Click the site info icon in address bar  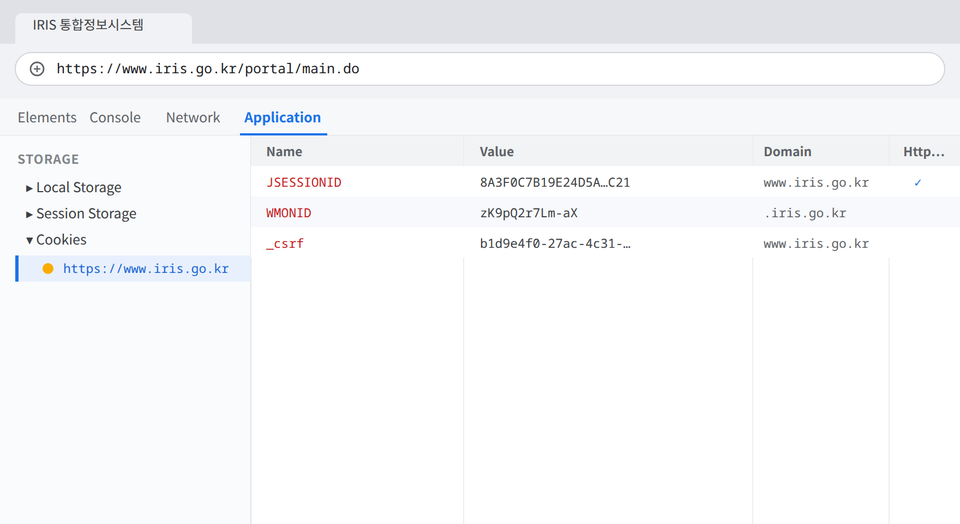coord(37,69)
